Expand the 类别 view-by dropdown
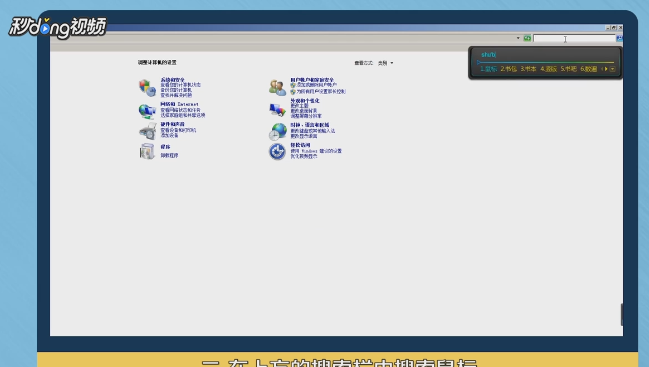This screenshot has width=649, height=367. [385, 63]
